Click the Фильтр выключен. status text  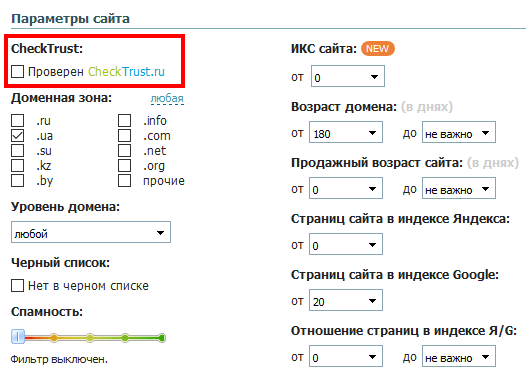pos(59,360)
